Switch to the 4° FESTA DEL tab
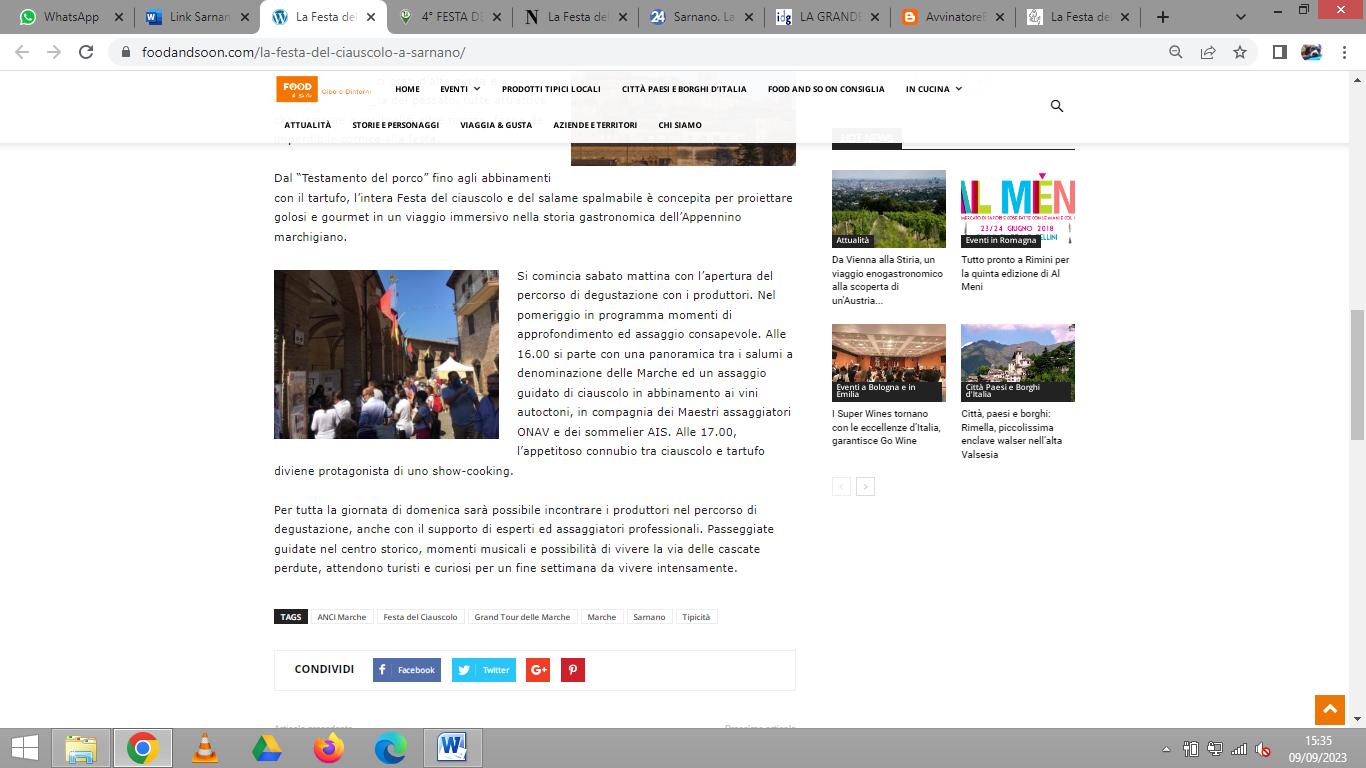The image size is (1366, 768). pyautogui.click(x=450, y=17)
